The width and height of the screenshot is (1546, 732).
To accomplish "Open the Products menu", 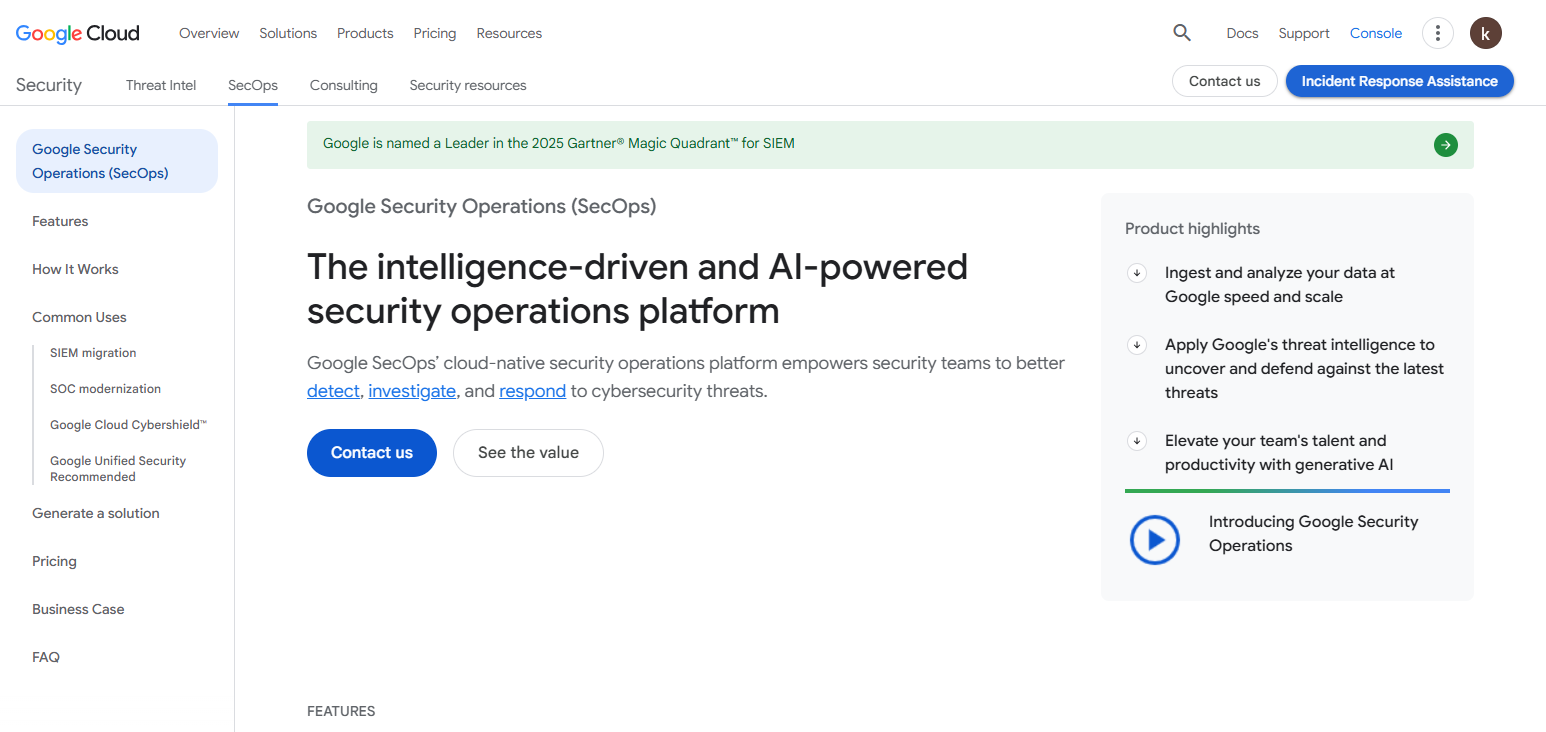I will pos(365,33).
